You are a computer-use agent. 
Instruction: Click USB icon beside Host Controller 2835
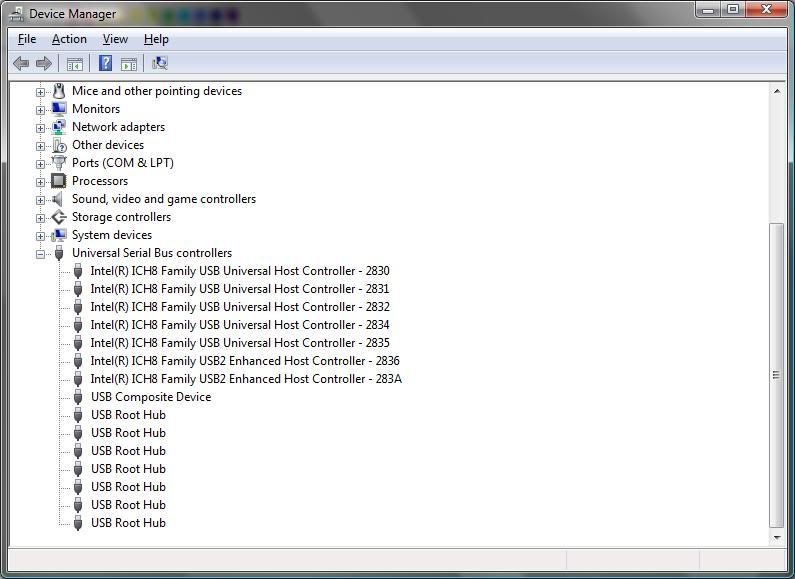78,343
